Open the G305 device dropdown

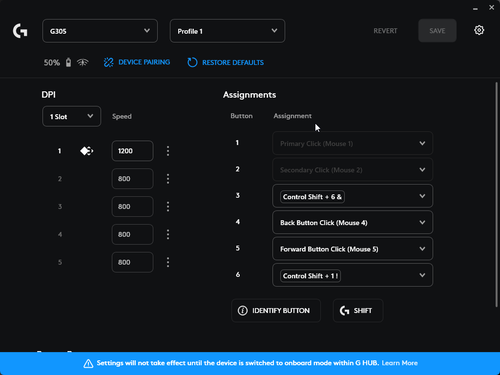coord(100,31)
